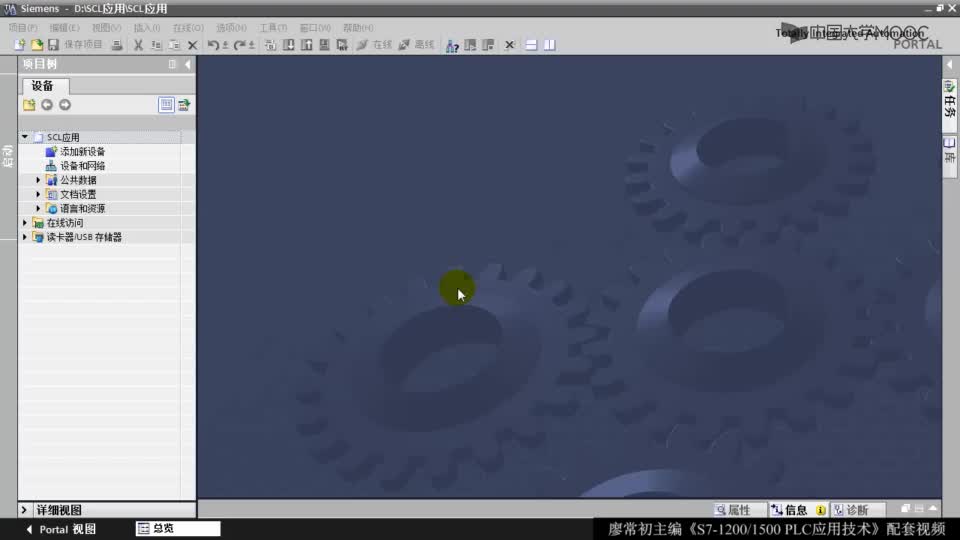The width and height of the screenshot is (960, 540).
Task: Click the accessible devices icon with question mark
Action: (x=452, y=45)
